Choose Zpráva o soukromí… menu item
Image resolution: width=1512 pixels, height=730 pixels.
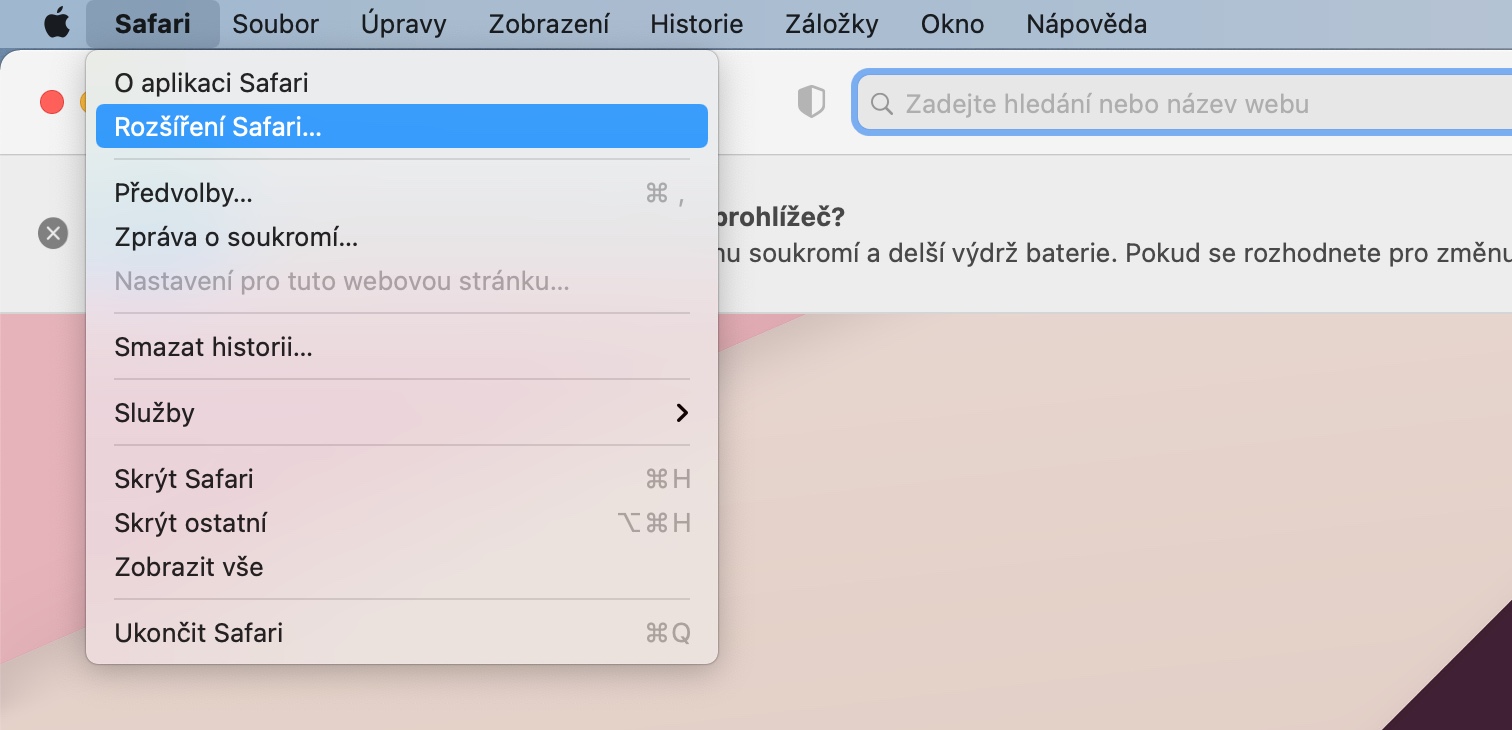coord(236,237)
